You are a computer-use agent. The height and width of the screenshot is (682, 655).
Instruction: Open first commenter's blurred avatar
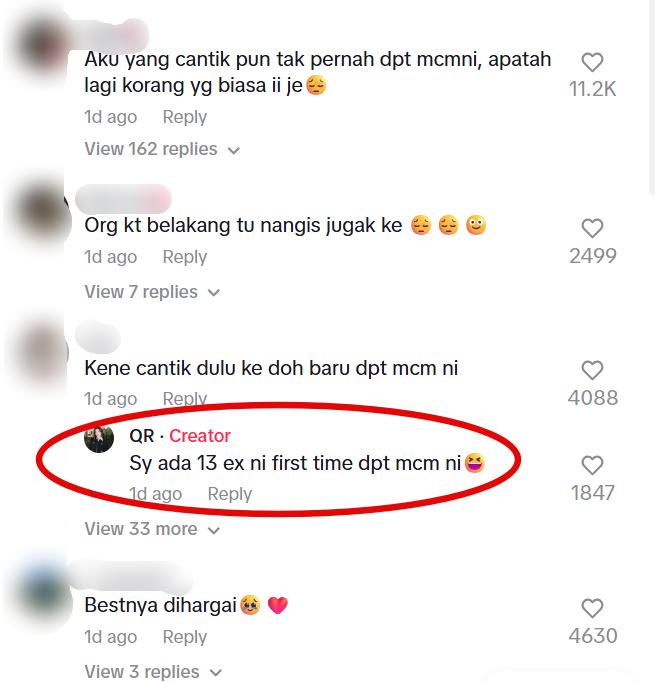tap(40, 46)
